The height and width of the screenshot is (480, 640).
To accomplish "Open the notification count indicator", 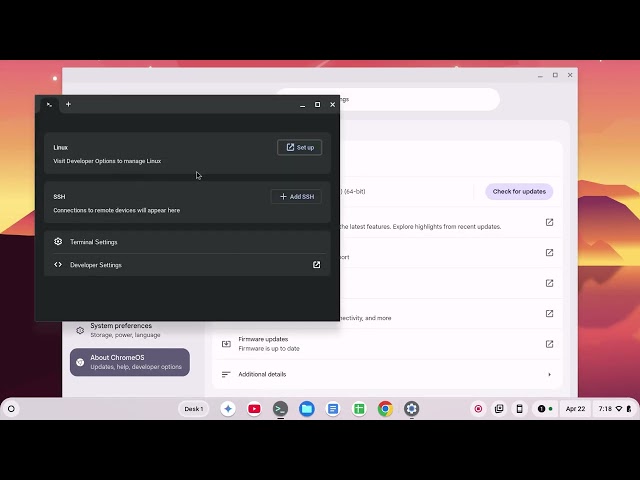I will pyautogui.click(x=545, y=409).
